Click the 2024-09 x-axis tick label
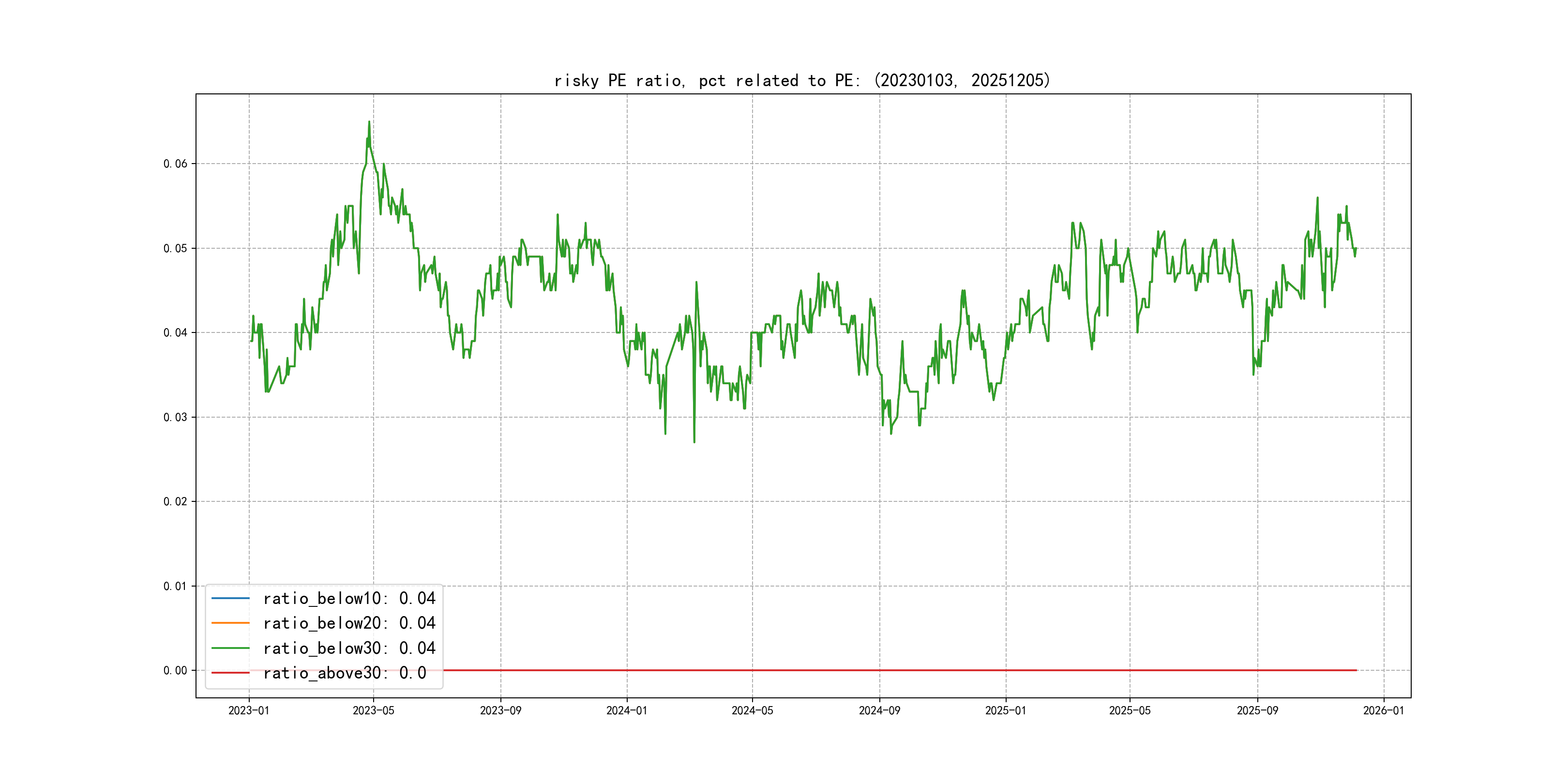The height and width of the screenshot is (784, 1568). click(879, 710)
